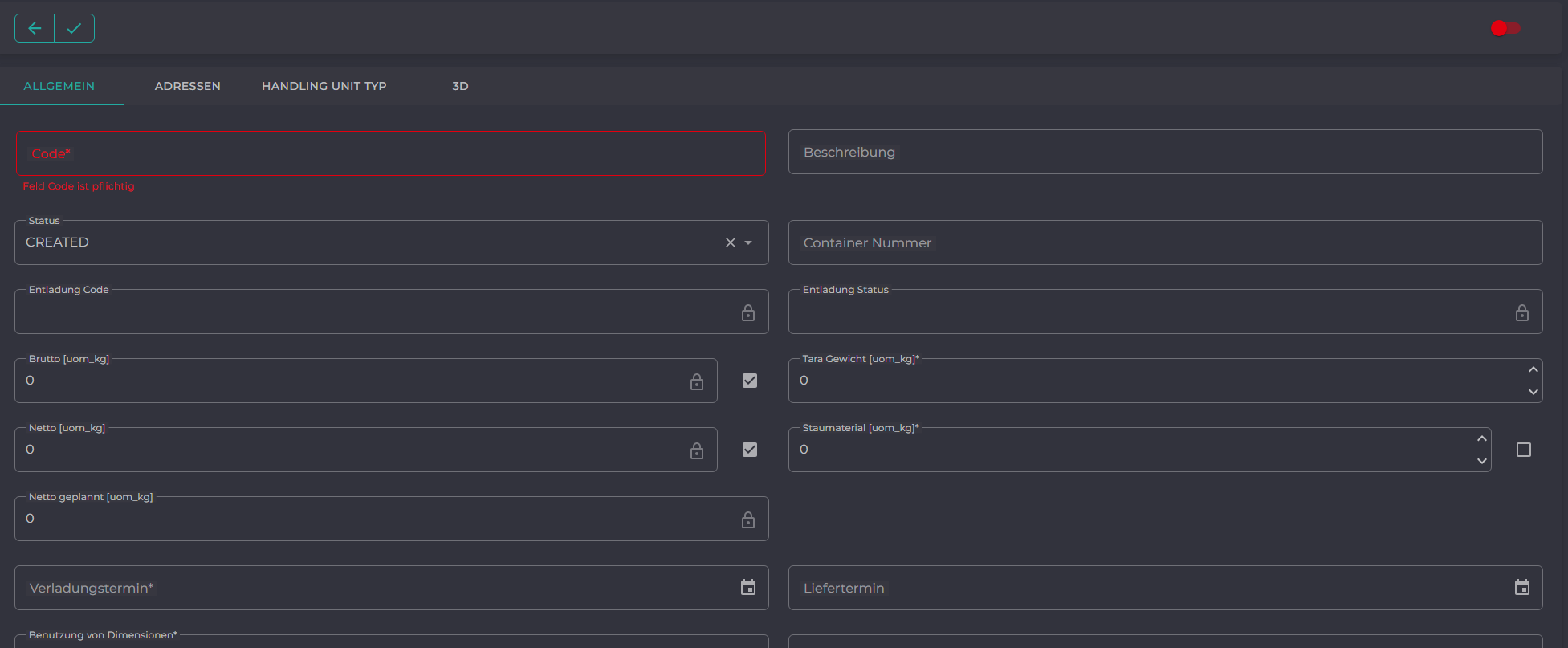Switch to the ALLGEMEIN tab

point(59,86)
